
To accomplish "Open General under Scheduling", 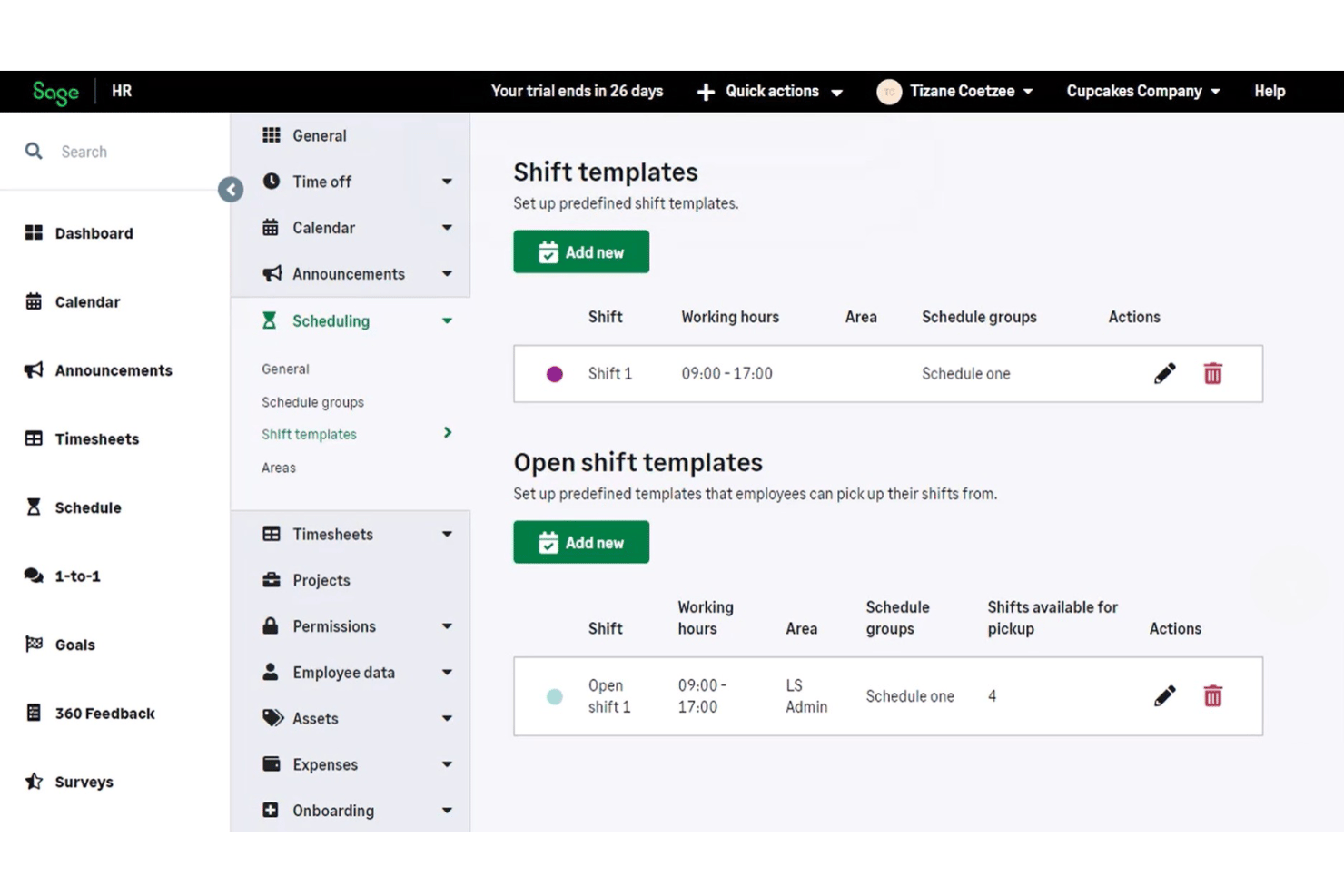I will 285,369.
